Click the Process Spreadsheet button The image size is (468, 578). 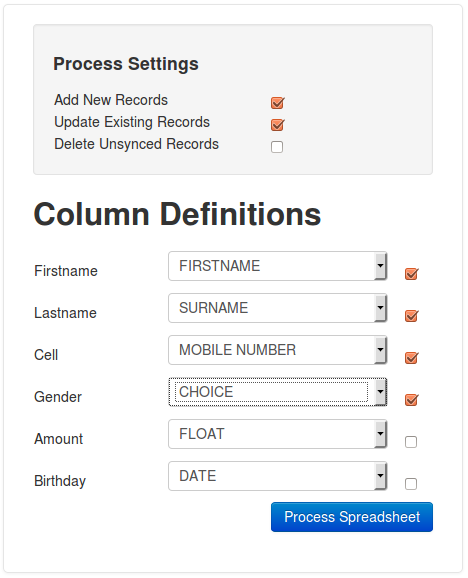point(352,517)
